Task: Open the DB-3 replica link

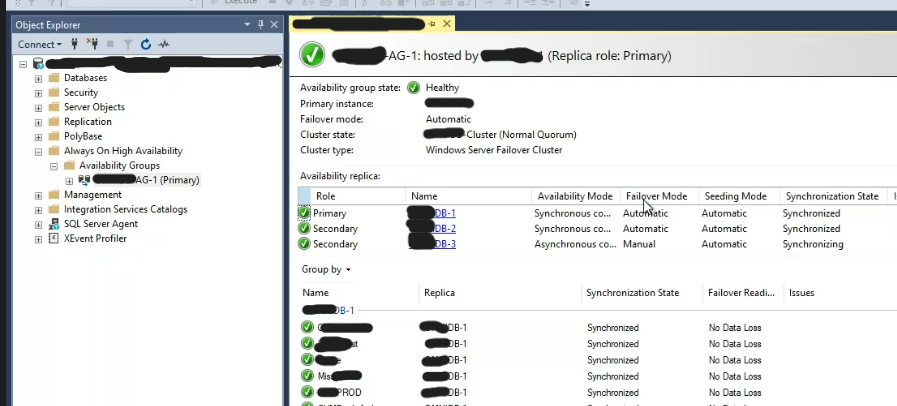Action: click(444, 244)
